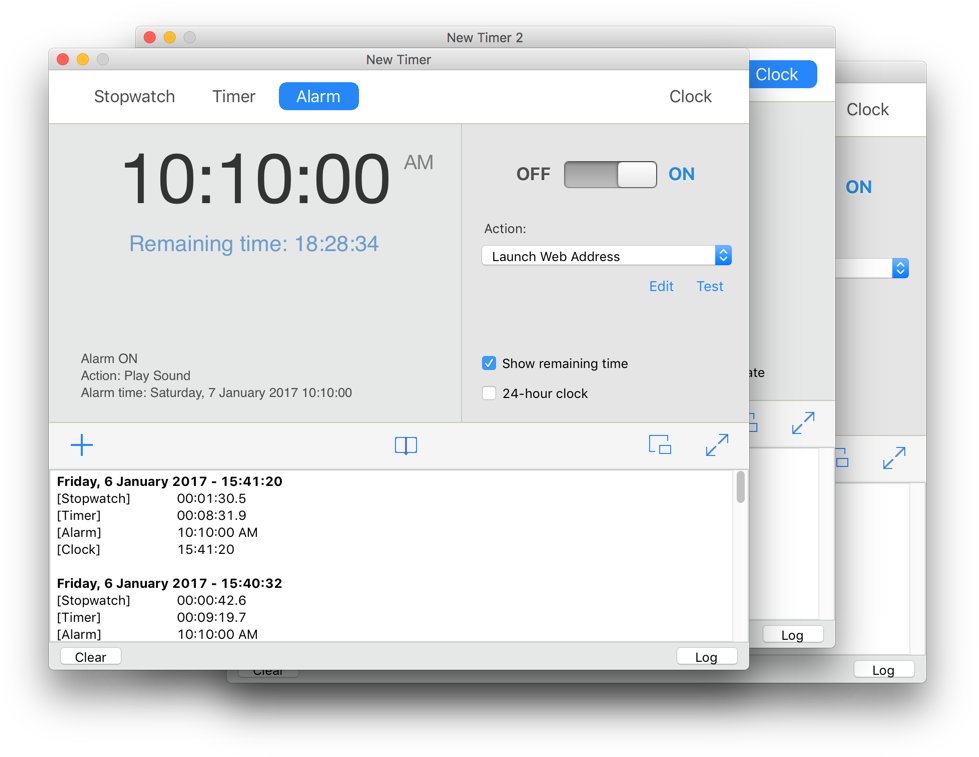Image resolution: width=979 pixels, height=757 pixels.
Task: Switch to the Clock tab in New Timer
Action: coord(690,96)
